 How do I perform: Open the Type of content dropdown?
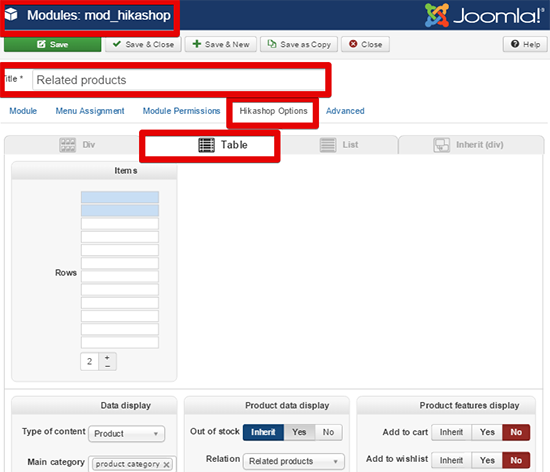pyautogui.click(x=126, y=434)
